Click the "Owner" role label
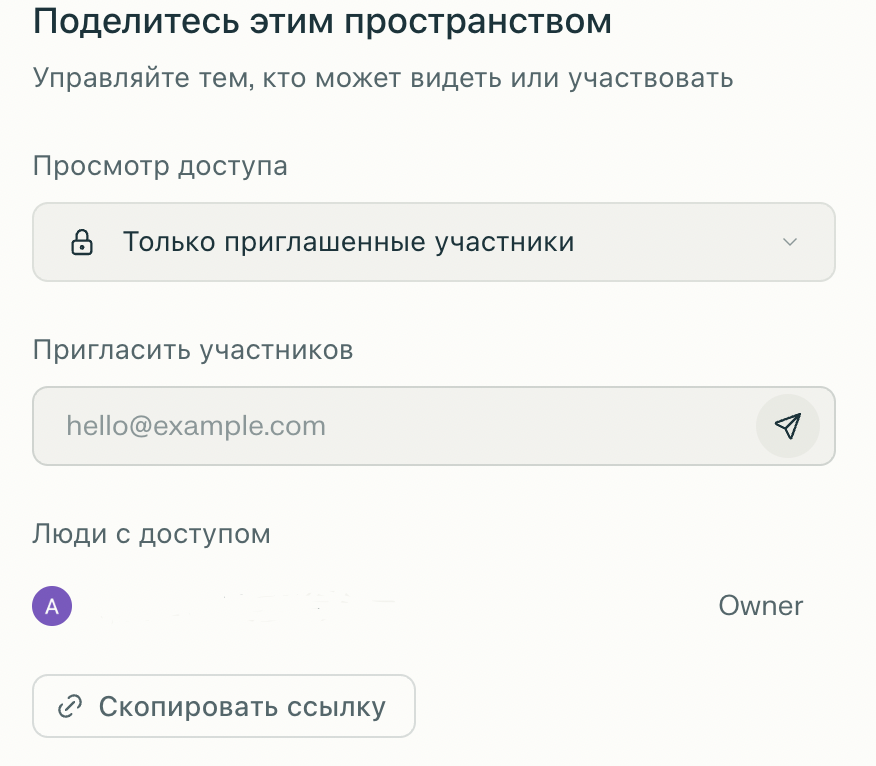 point(760,606)
